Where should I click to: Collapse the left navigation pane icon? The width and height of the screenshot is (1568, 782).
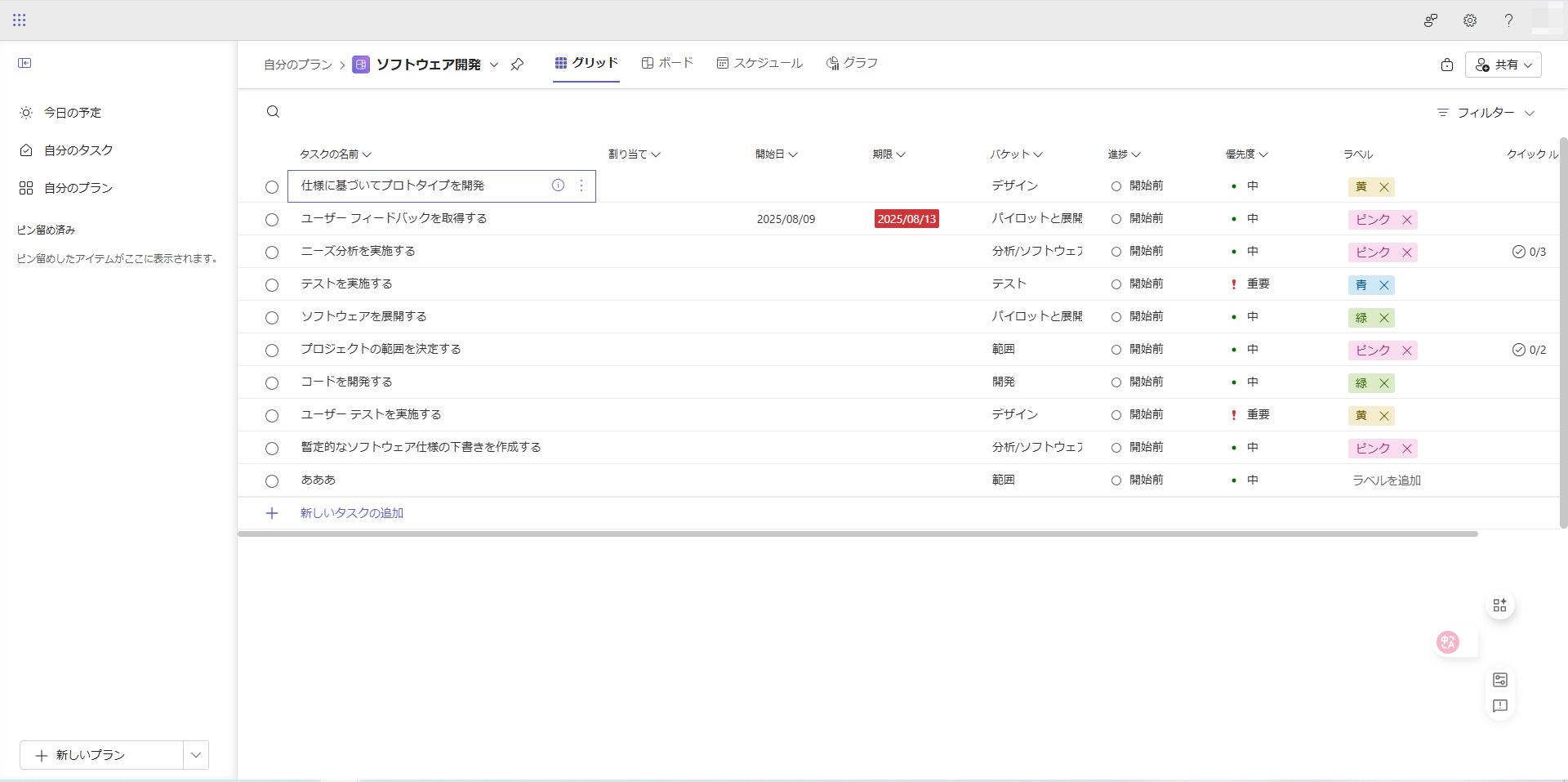pyautogui.click(x=24, y=63)
